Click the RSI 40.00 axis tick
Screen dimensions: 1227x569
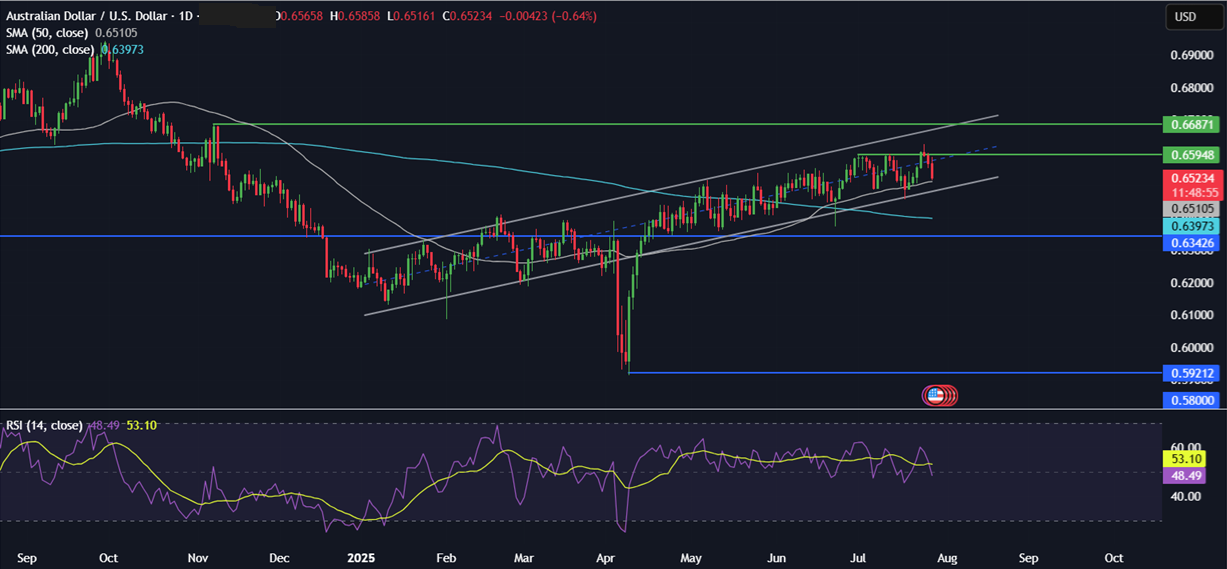coord(1184,497)
